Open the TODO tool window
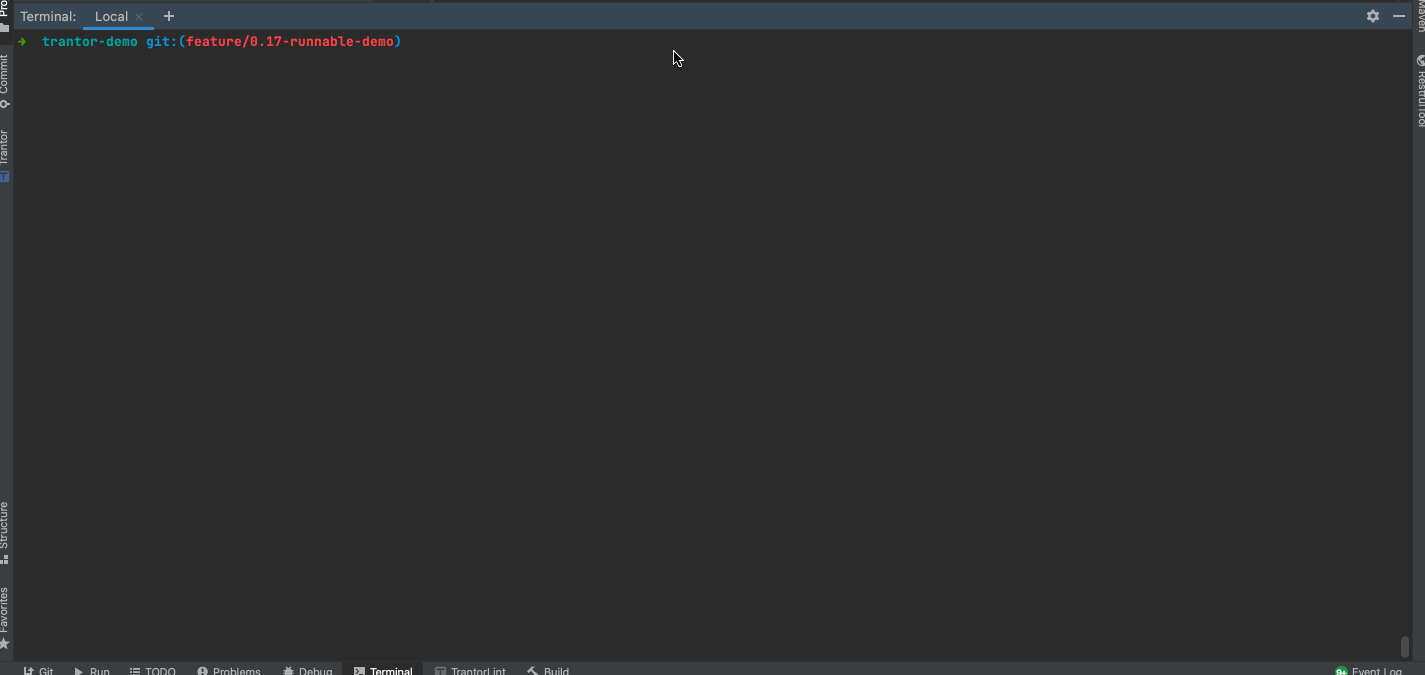This screenshot has height=675, width=1425. (x=153, y=671)
